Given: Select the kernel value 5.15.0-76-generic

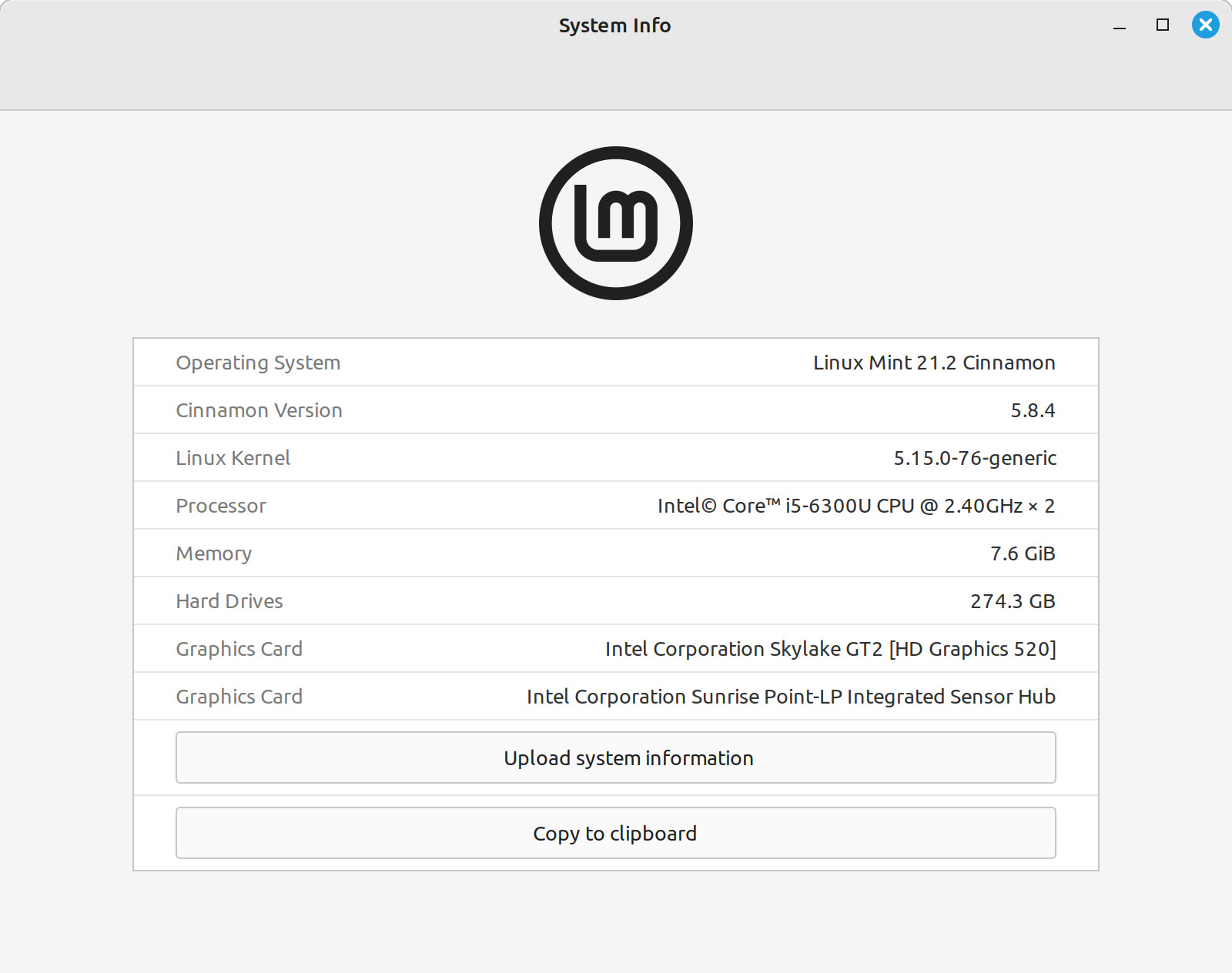Looking at the screenshot, I should [x=975, y=458].
